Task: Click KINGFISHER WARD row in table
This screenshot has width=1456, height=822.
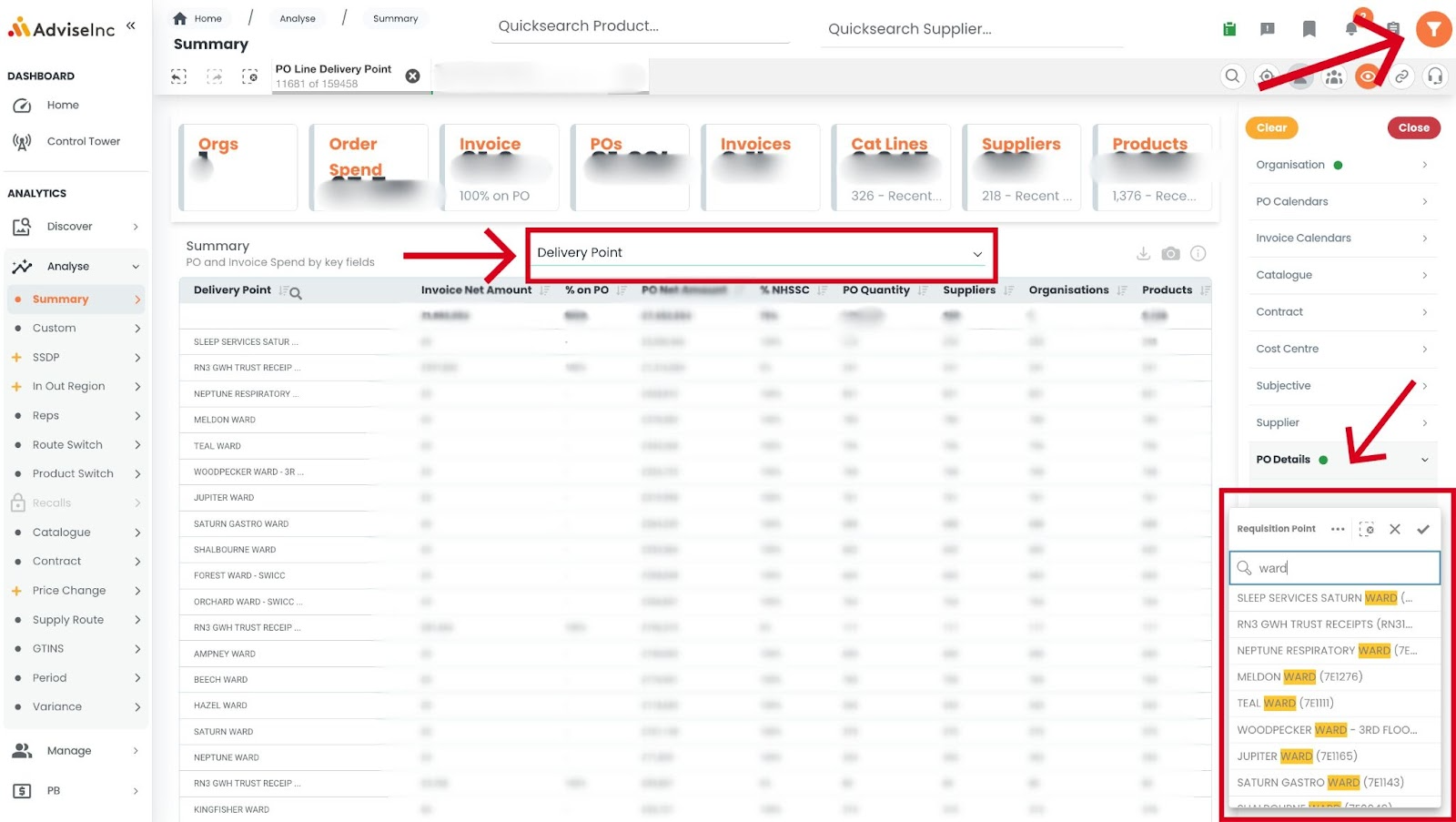Action: 695,809
